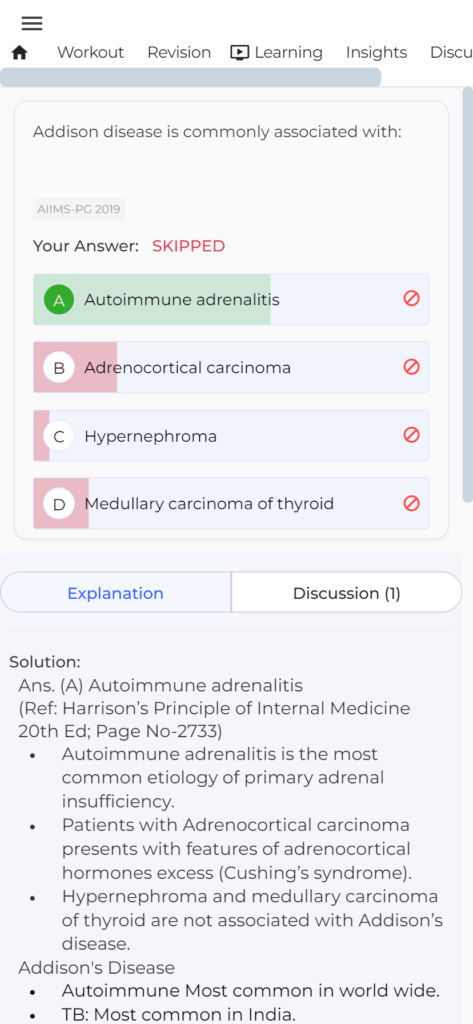Click the vertical page scrollbar

(x=468, y=294)
